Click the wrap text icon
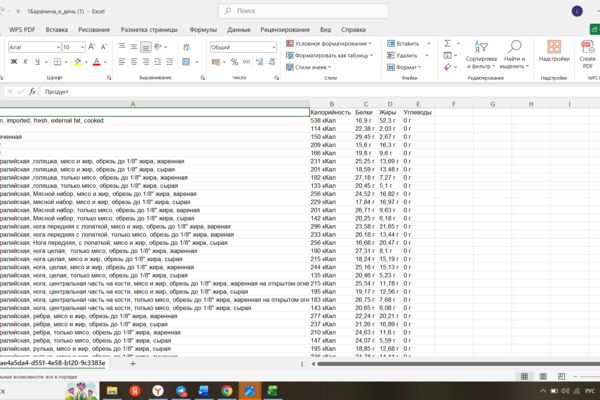The height and width of the screenshot is (400, 600). (186, 47)
